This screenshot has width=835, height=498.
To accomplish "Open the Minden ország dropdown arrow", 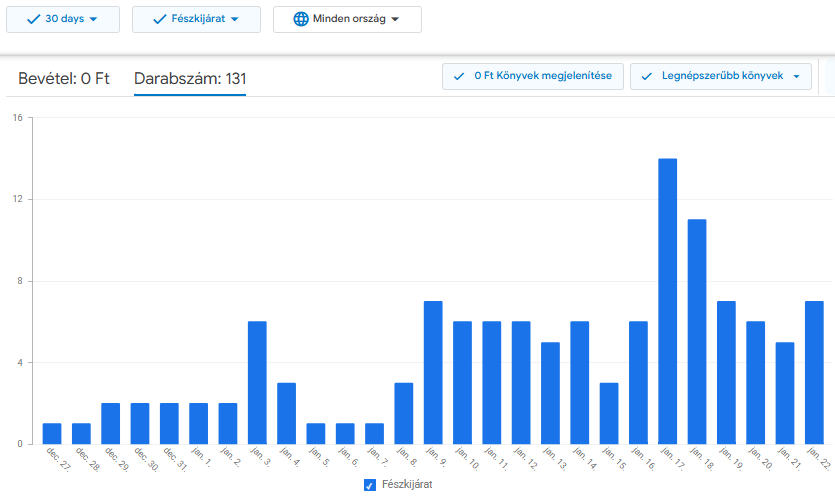I will [395, 20].
